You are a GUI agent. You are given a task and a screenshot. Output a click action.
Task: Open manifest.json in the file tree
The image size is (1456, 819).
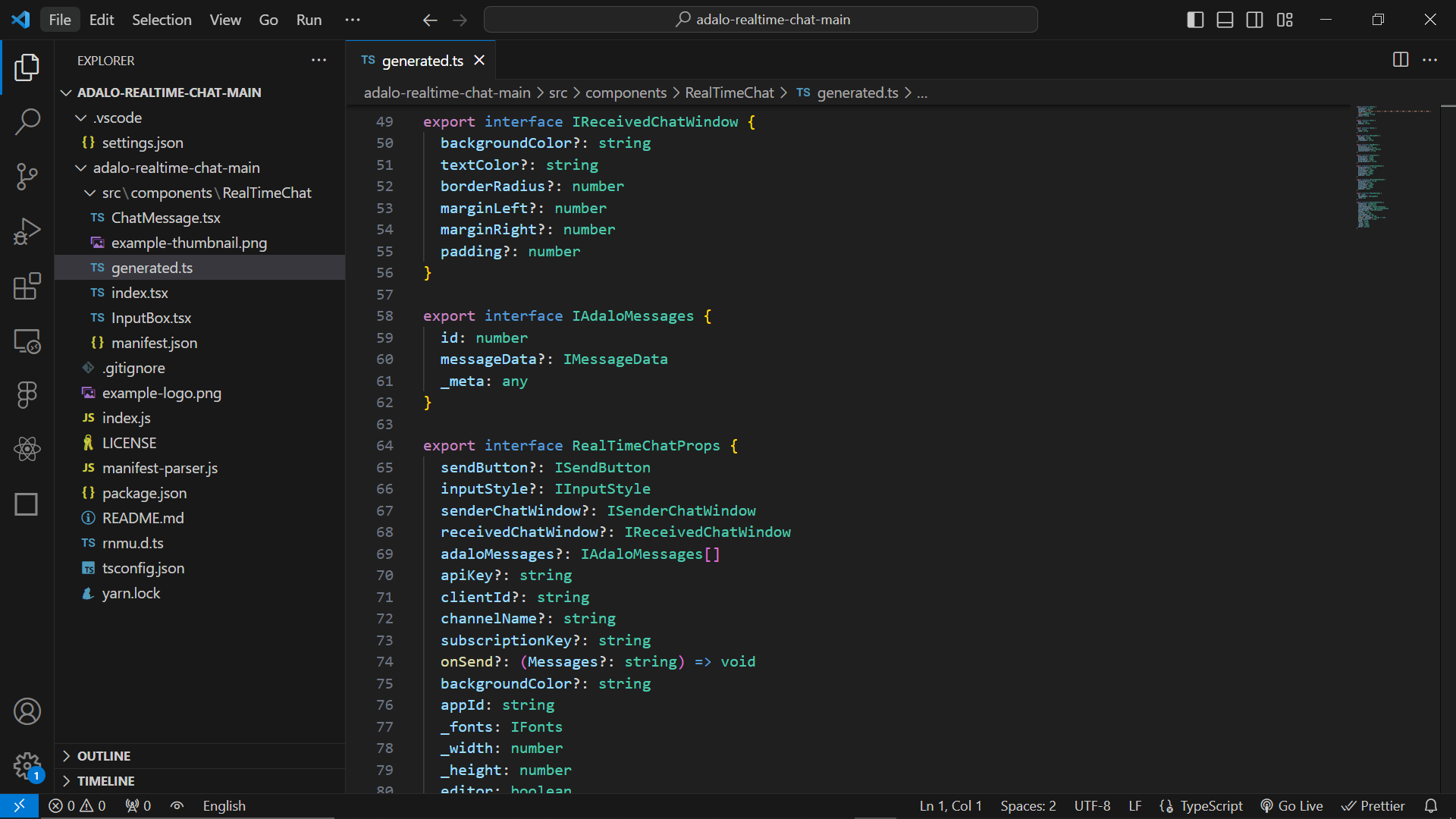[x=154, y=343]
